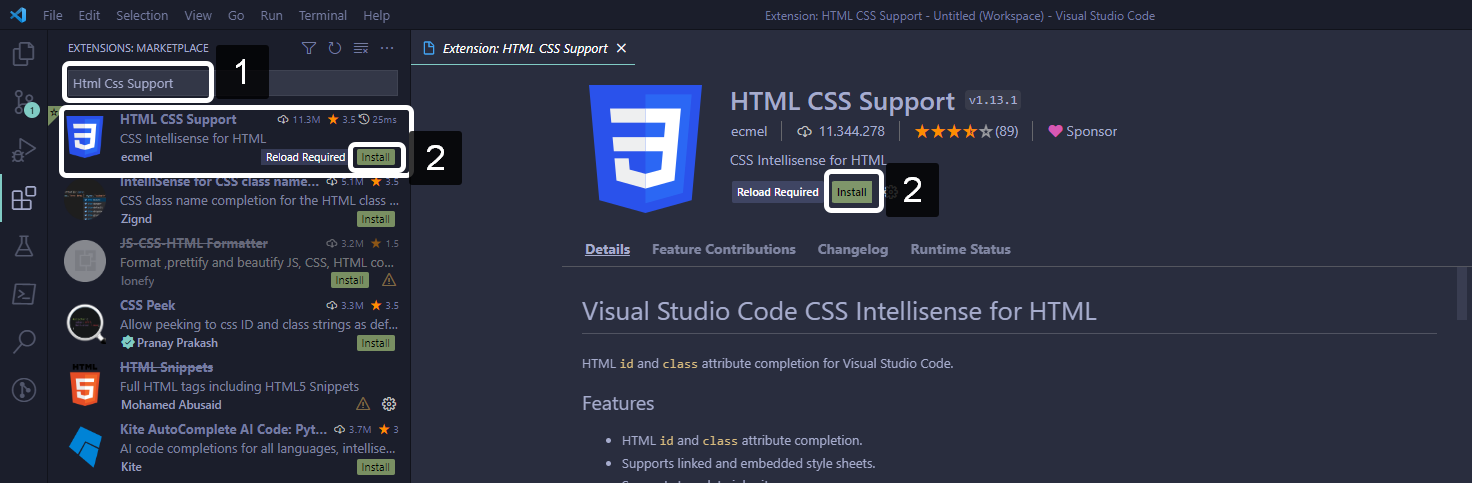This screenshot has height=483, width=1472.
Task: Open manage gear for HTML Snippets
Action: [x=390, y=404]
